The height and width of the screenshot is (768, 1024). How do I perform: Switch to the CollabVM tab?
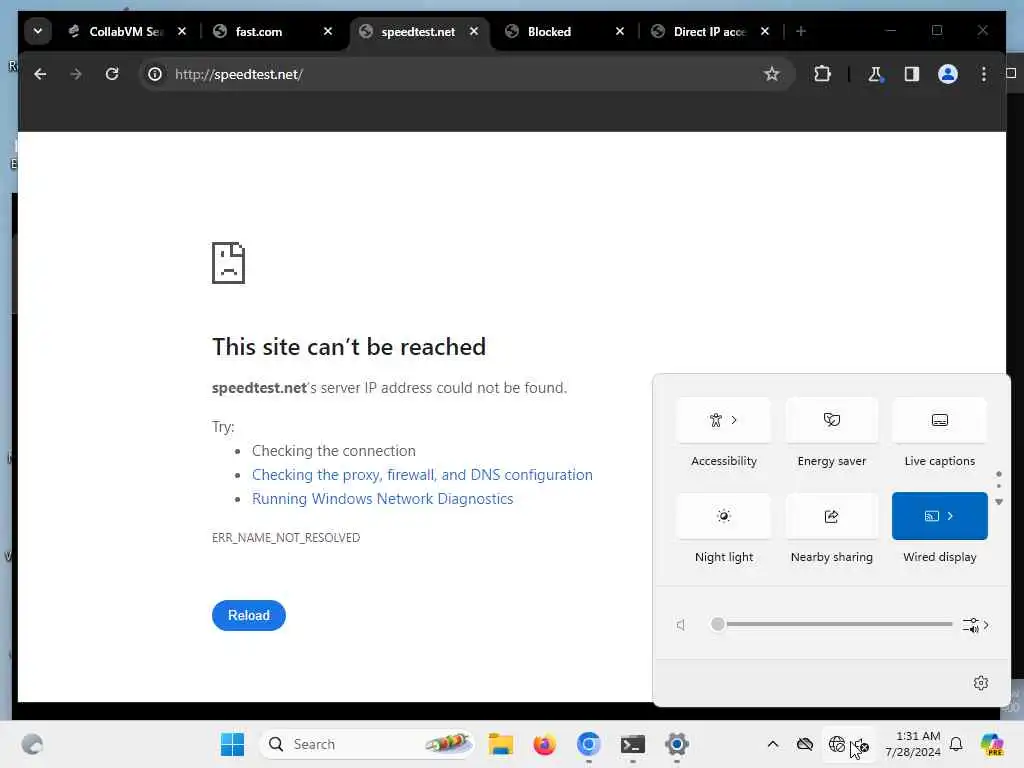point(127,31)
